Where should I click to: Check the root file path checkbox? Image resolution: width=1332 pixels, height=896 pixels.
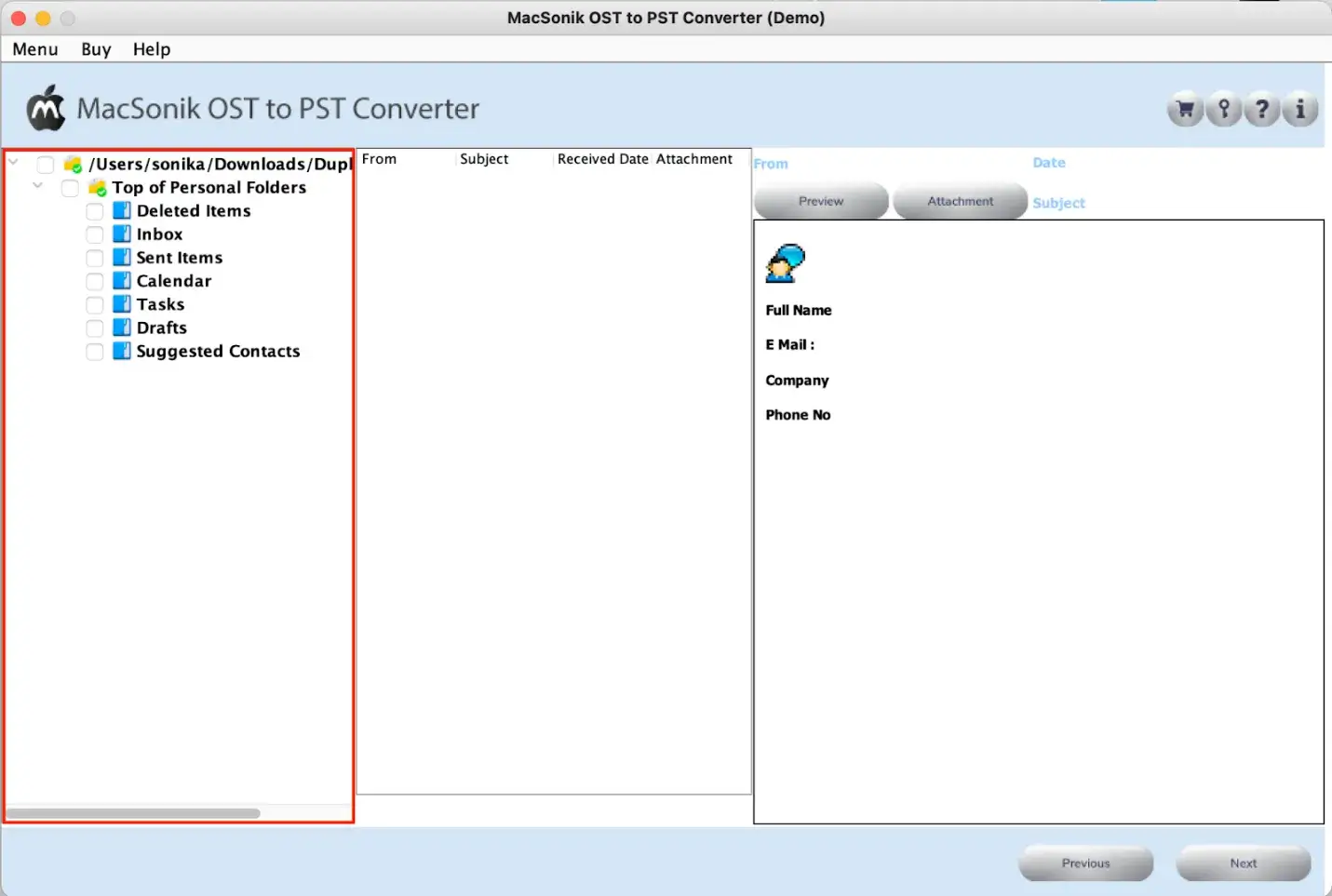(x=45, y=165)
